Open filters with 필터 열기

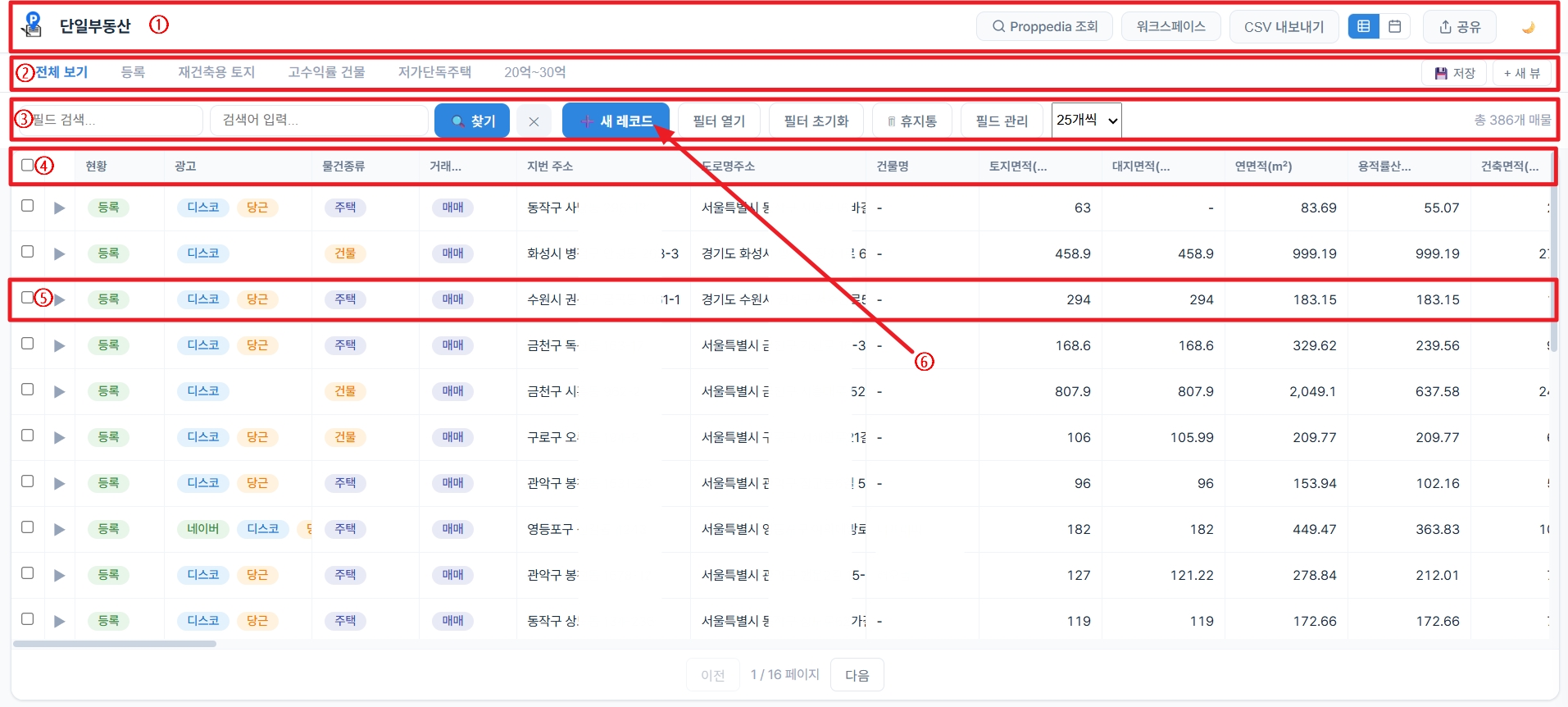(719, 121)
